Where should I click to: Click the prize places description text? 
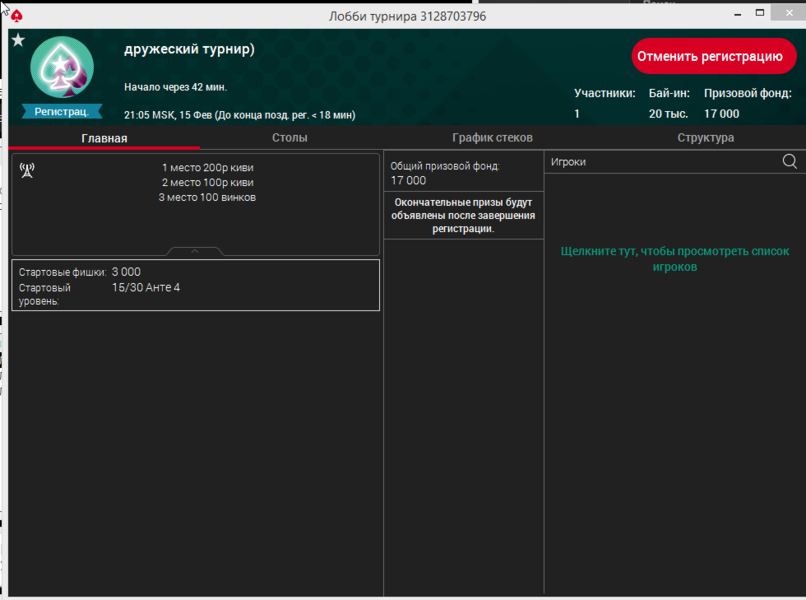click(x=207, y=183)
